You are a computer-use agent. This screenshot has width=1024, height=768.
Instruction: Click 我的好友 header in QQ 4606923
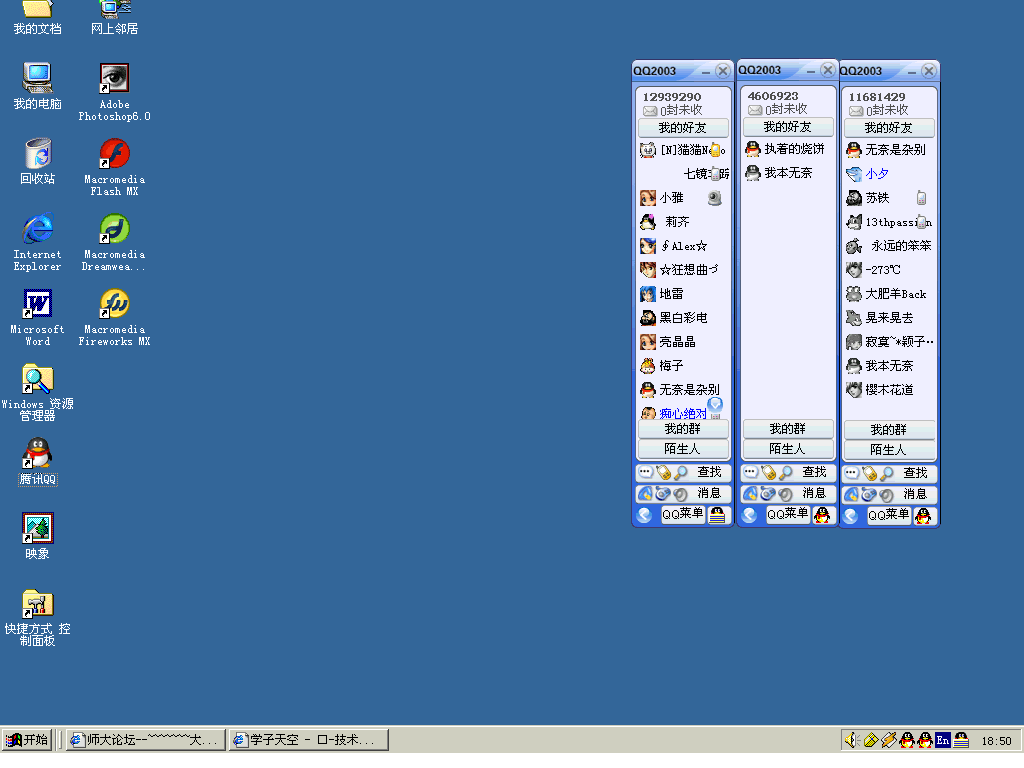787,127
